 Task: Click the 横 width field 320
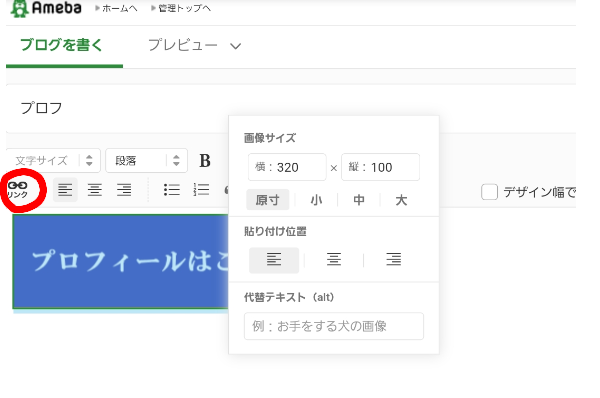(x=287, y=167)
